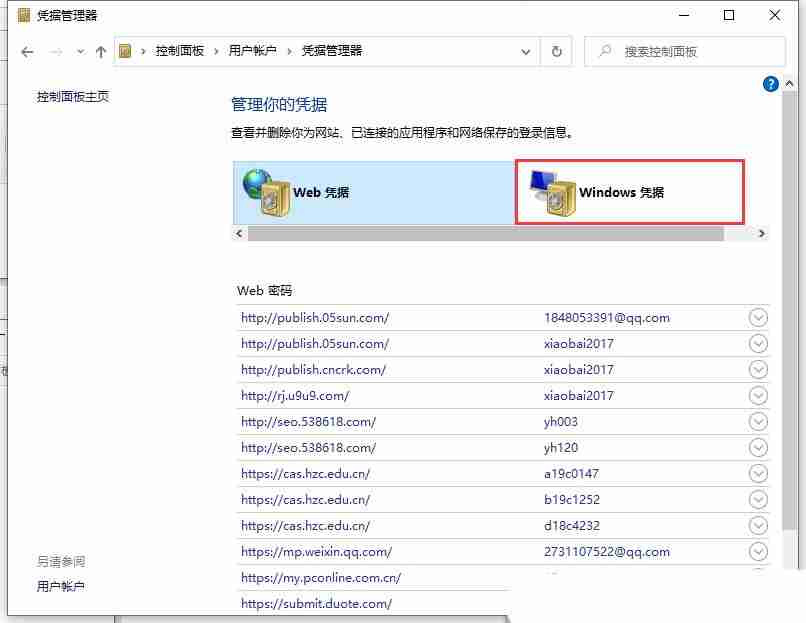This screenshot has width=806, height=623.
Task: Click the up one level arrow
Action: (97, 51)
